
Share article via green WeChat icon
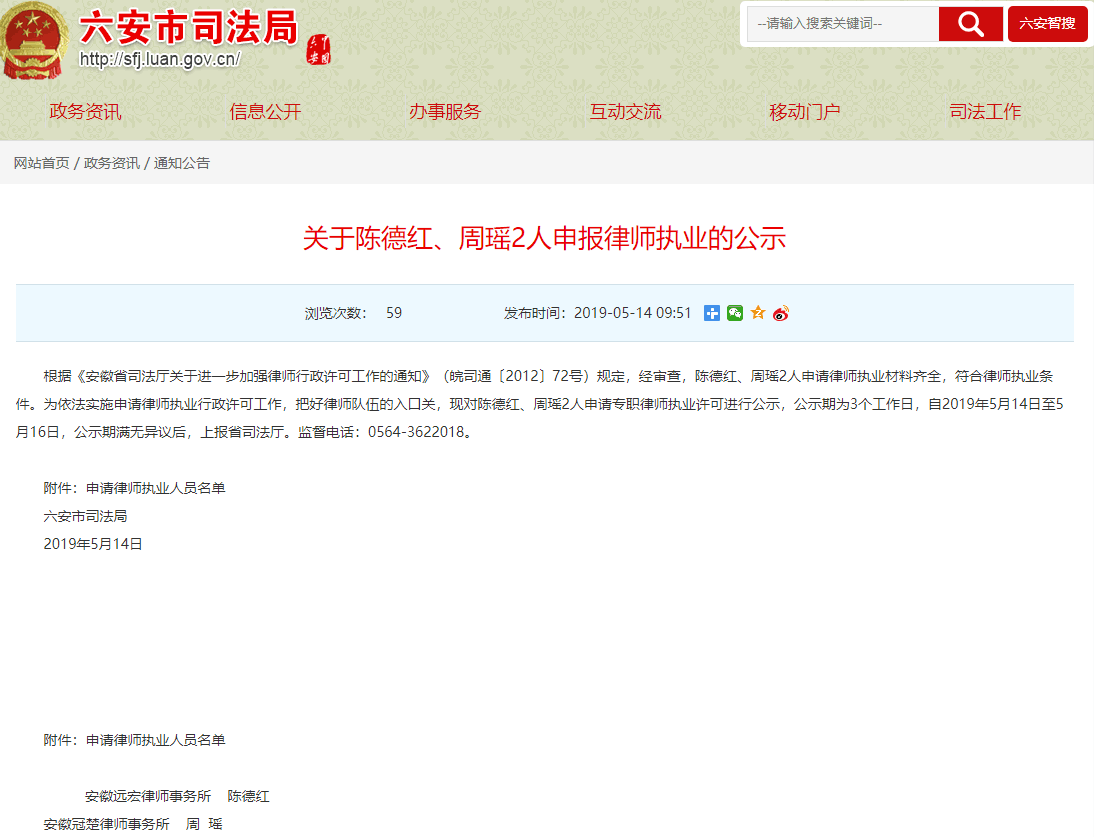[735, 313]
